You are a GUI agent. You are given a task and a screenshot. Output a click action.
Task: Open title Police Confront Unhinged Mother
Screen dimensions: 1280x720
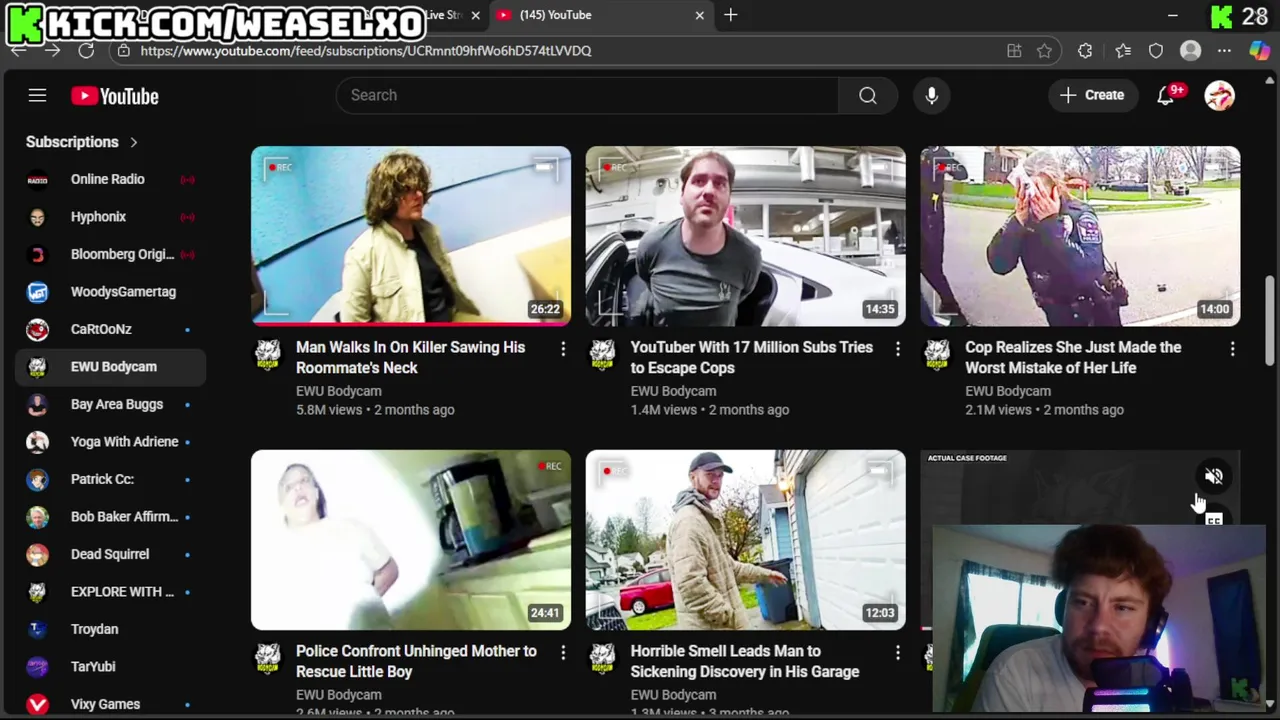pos(416,661)
